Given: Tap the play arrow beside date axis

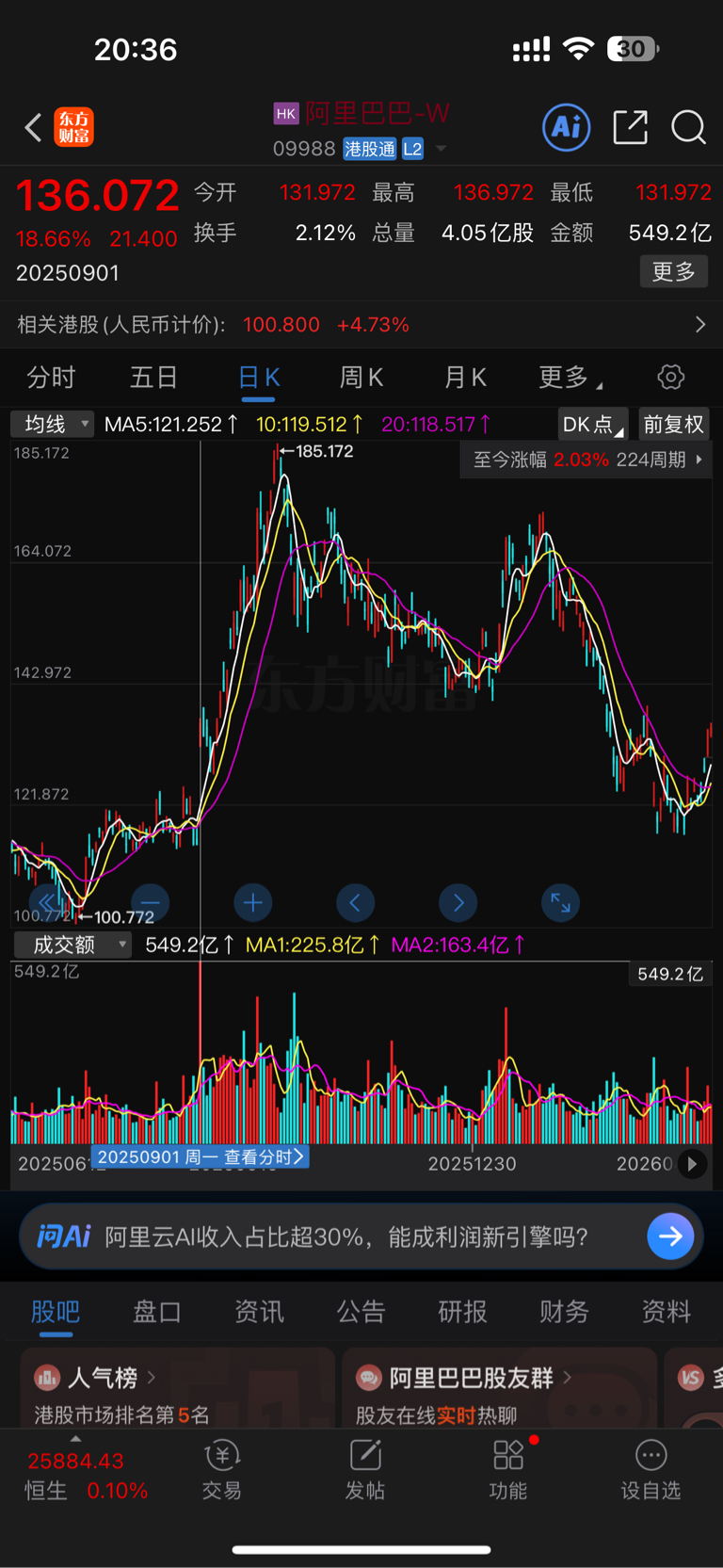Looking at the screenshot, I should pos(692,1164).
